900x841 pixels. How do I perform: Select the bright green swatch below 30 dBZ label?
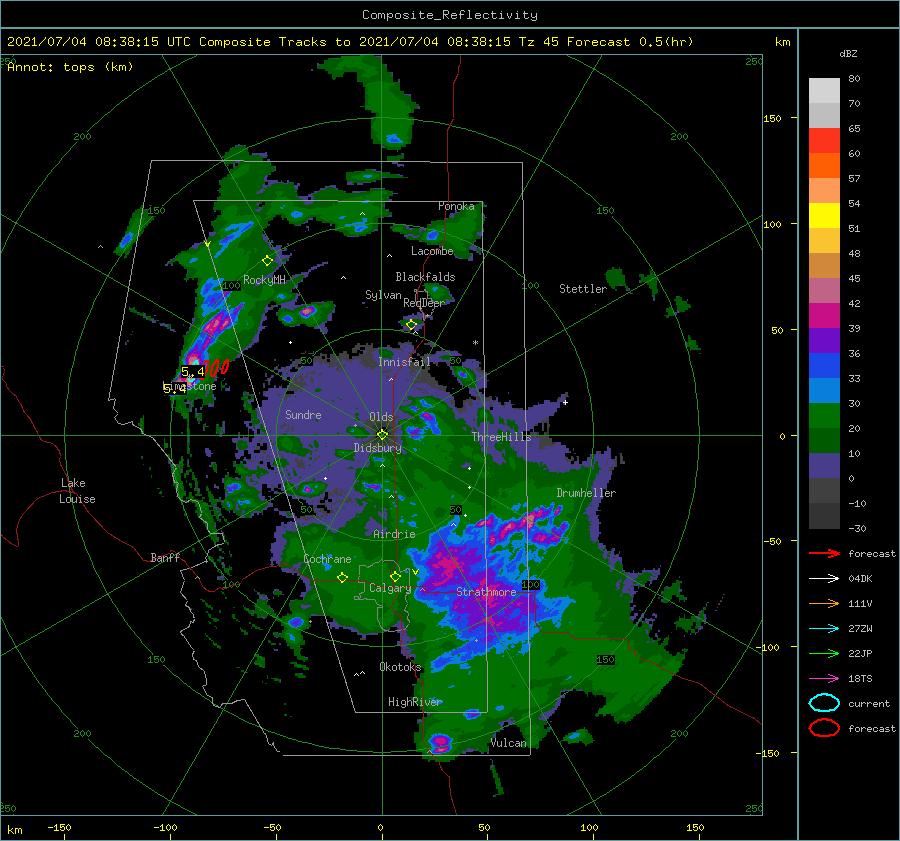coord(824,416)
